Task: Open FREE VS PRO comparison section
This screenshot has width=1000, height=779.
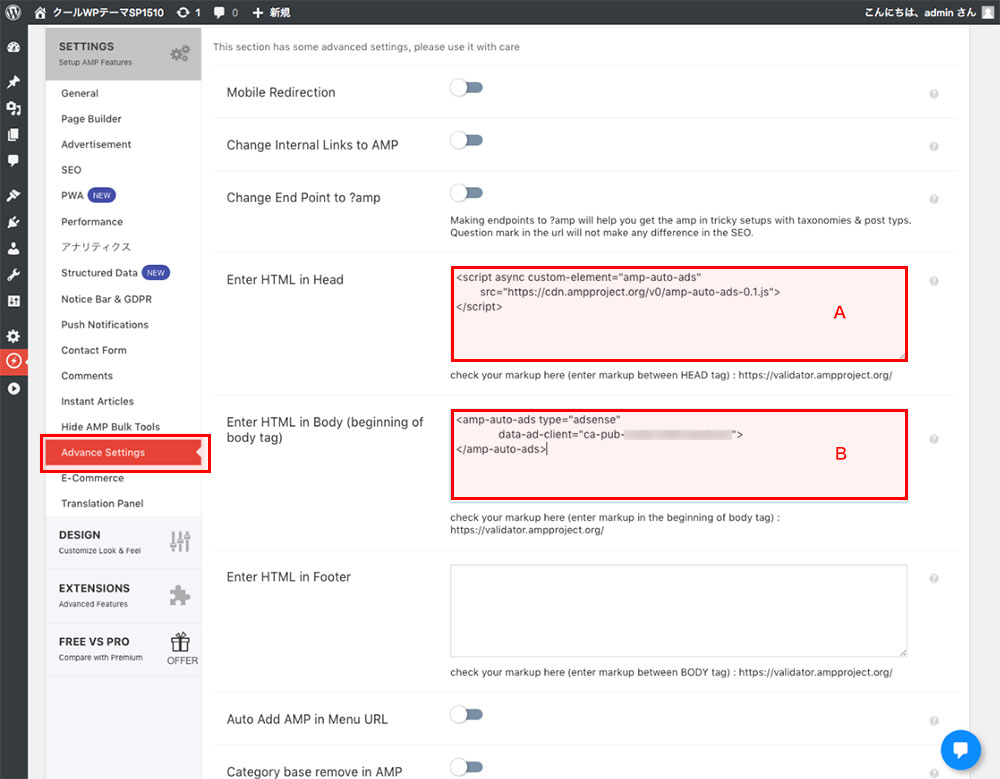Action: [123, 649]
